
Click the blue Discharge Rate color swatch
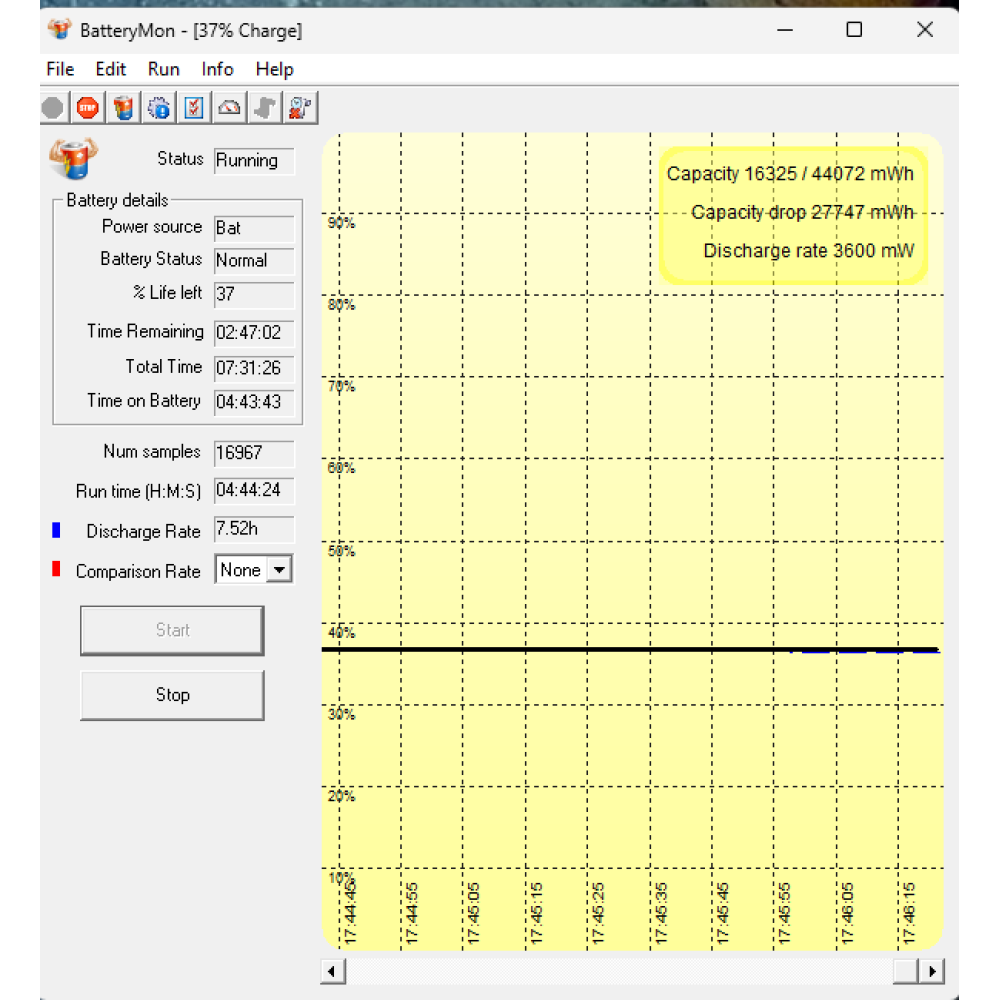click(56, 530)
